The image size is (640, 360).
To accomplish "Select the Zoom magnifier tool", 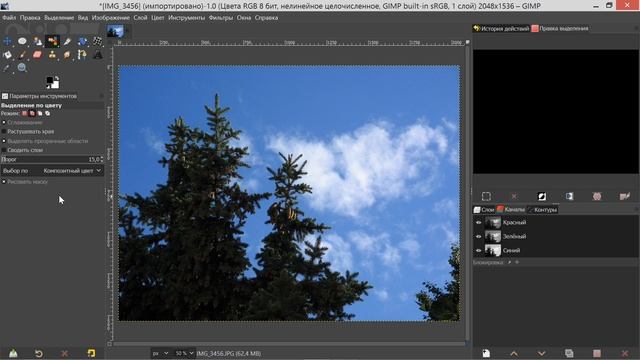I will 22,68.
